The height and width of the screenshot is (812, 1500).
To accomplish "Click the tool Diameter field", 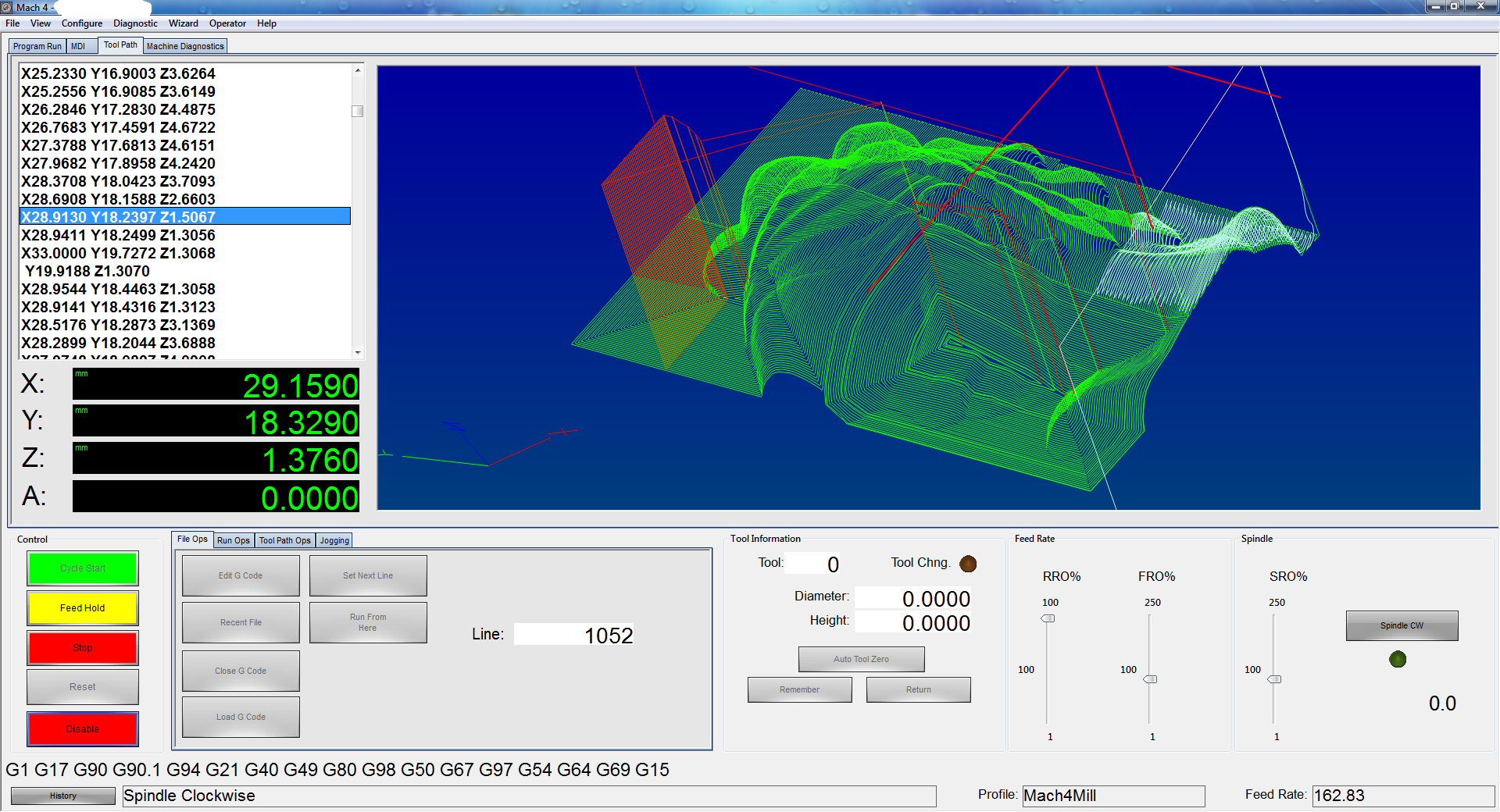I will [x=913, y=598].
